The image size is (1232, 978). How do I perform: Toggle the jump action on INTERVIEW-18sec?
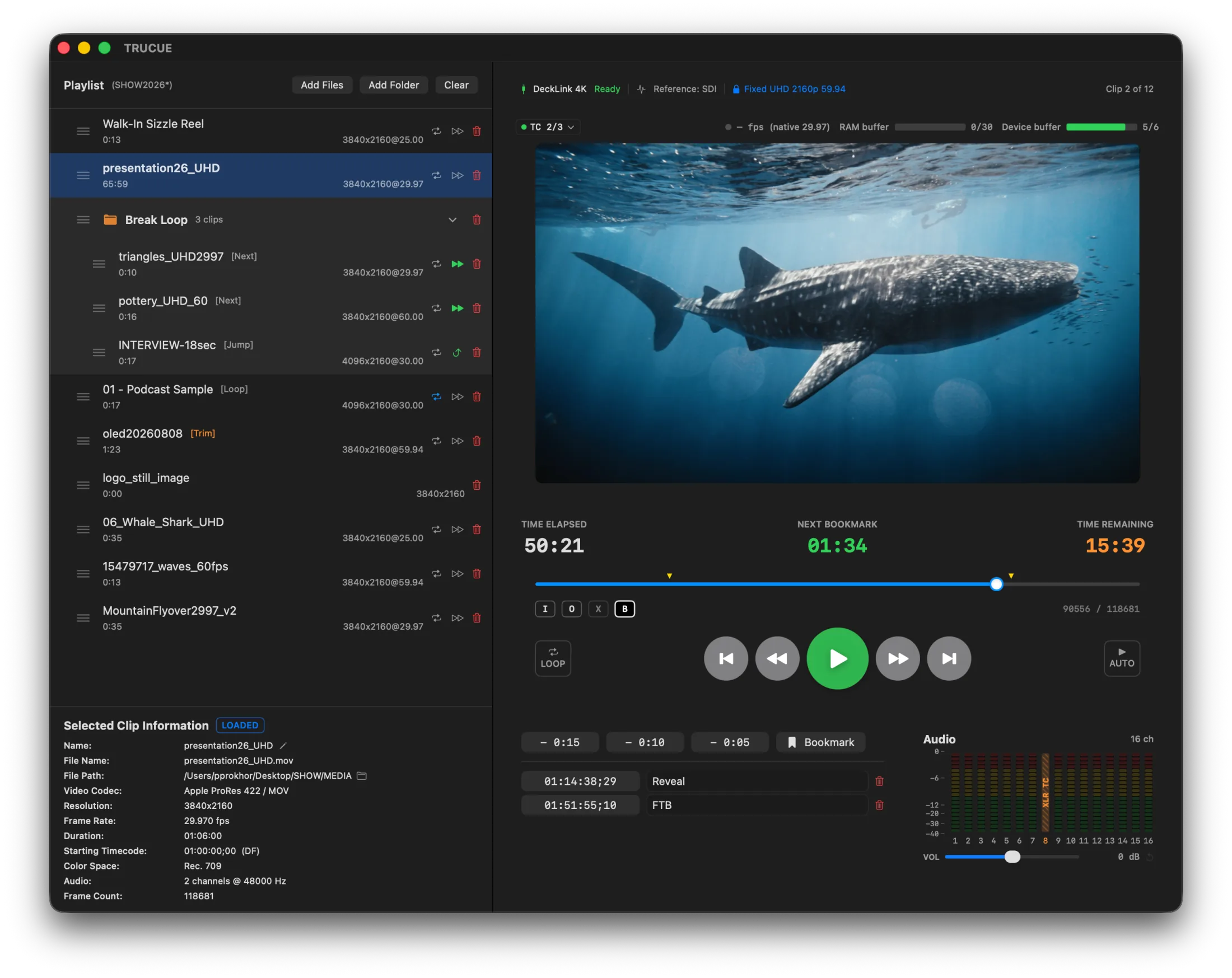(x=456, y=353)
